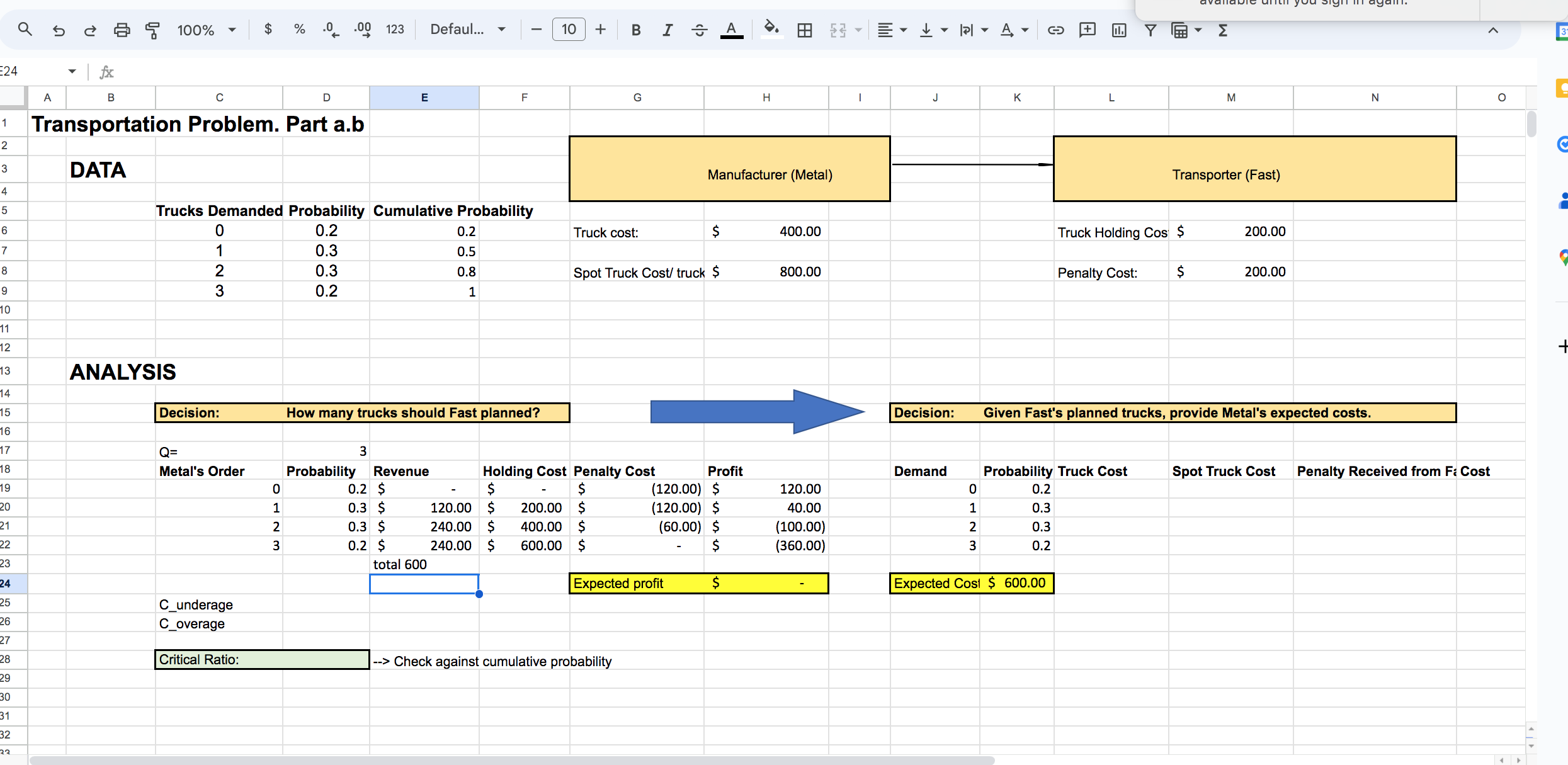Toggle bold formatting

(635, 30)
